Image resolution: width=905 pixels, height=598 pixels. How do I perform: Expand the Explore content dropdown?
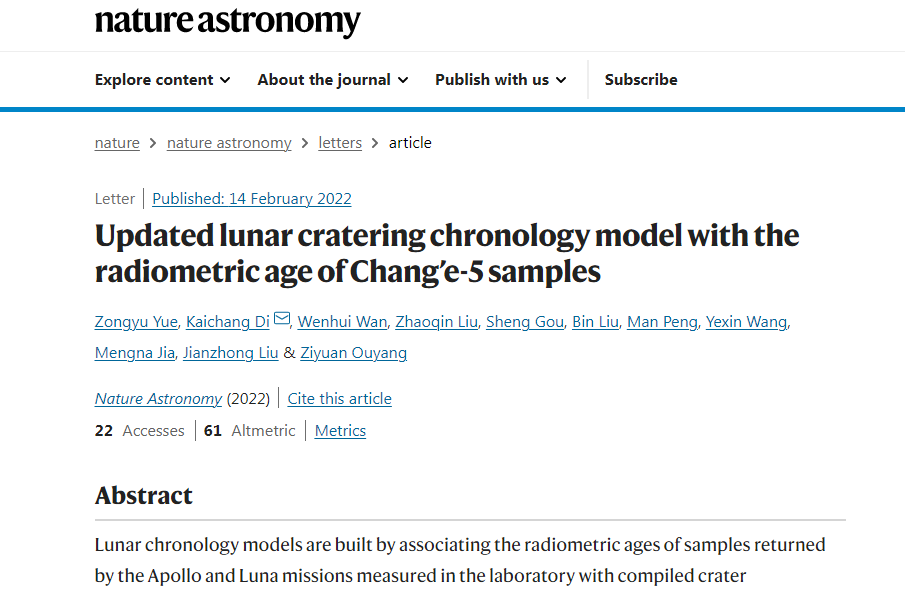click(x=162, y=80)
